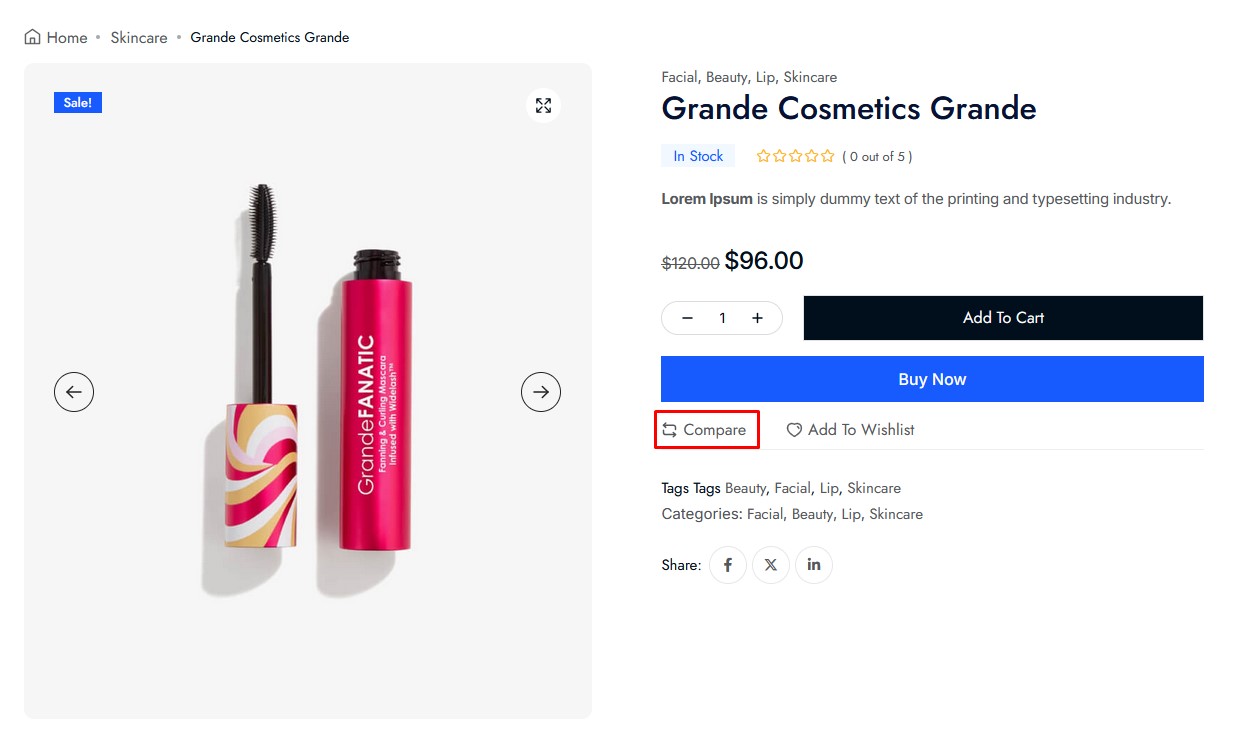This screenshot has height=736, width=1243.
Task: Open the Beauty tag link
Action: pyautogui.click(x=745, y=488)
